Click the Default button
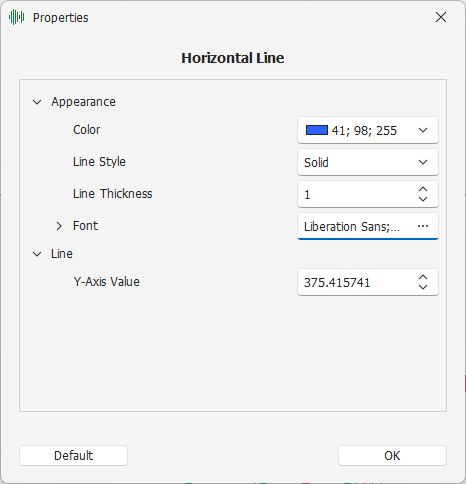 click(x=73, y=455)
